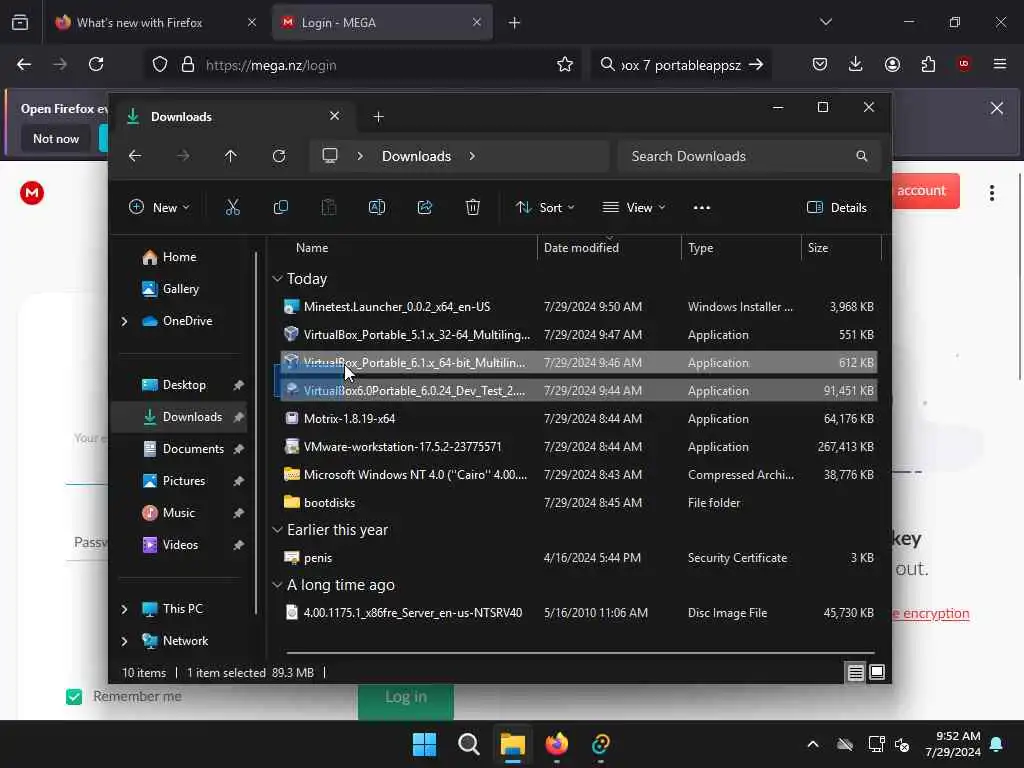Toggle the Details pane button
Screen dimensions: 1024x768
(x=837, y=208)
